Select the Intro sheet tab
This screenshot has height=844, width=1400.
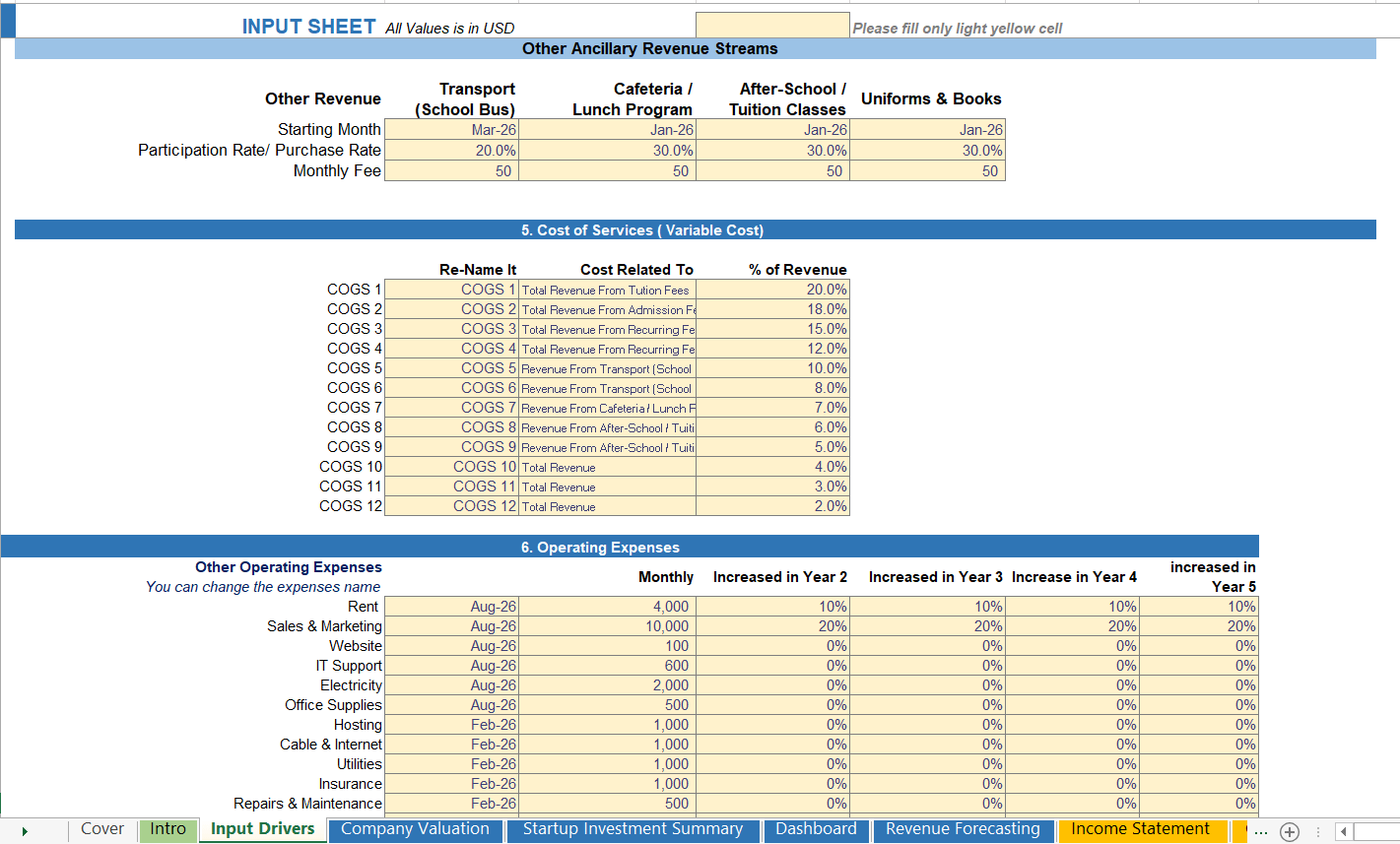click(167, 830)
